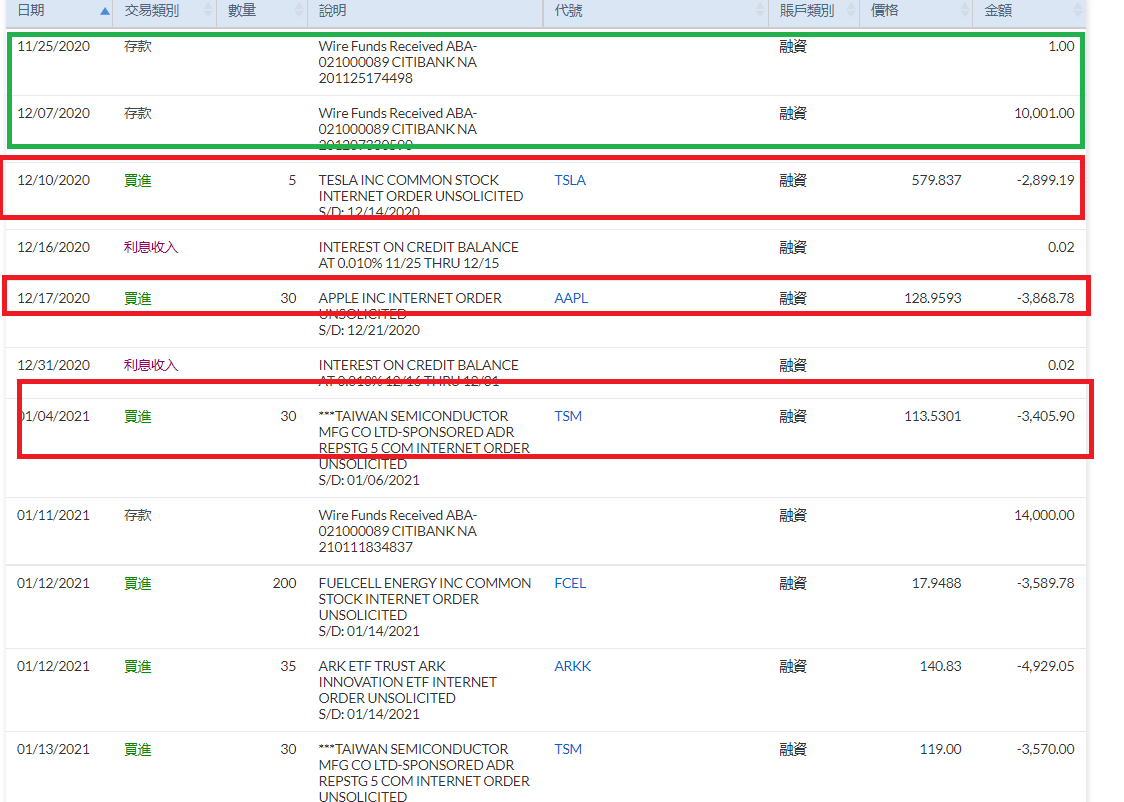Sort by the 交易類別 column sort arrows

point(208,11)
